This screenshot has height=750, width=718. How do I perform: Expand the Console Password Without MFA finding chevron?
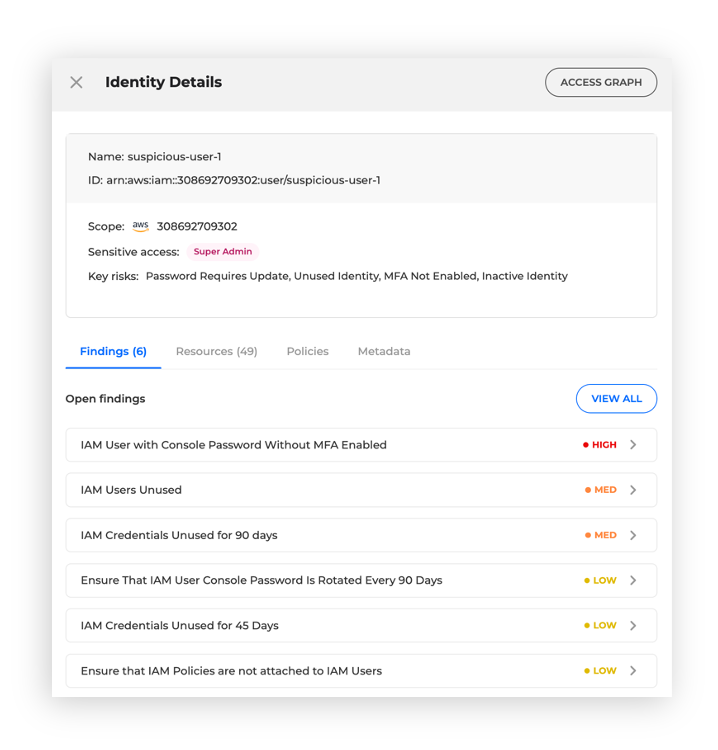click(633, 445)
